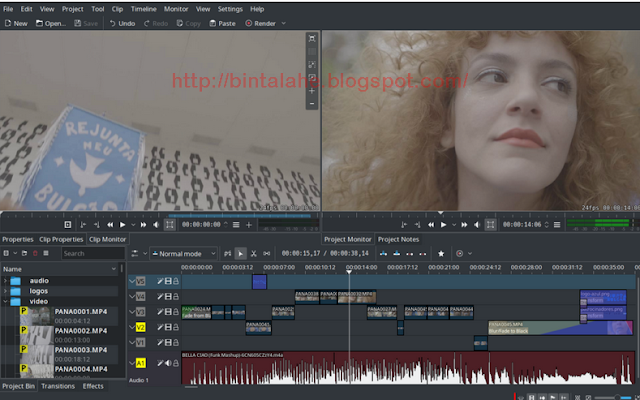Viewport: 640px width, 400px height.
Task: Click the add clip icon in project bin
Action: (6, 253)
